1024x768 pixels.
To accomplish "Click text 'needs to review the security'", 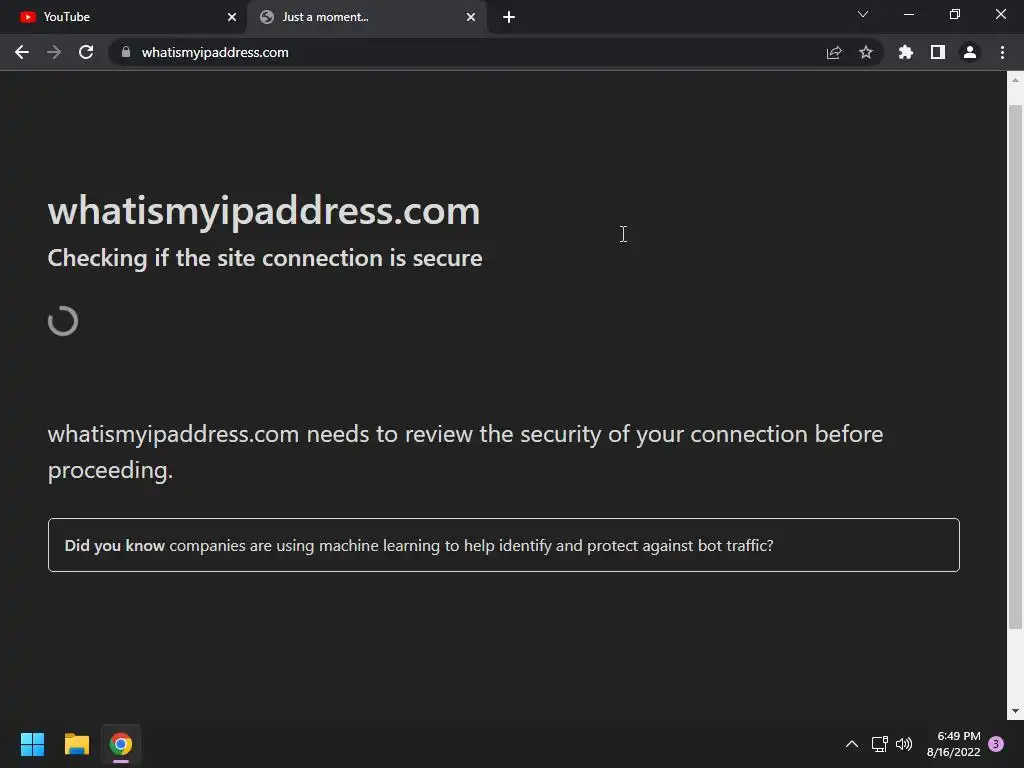I will tap(454, 434).
